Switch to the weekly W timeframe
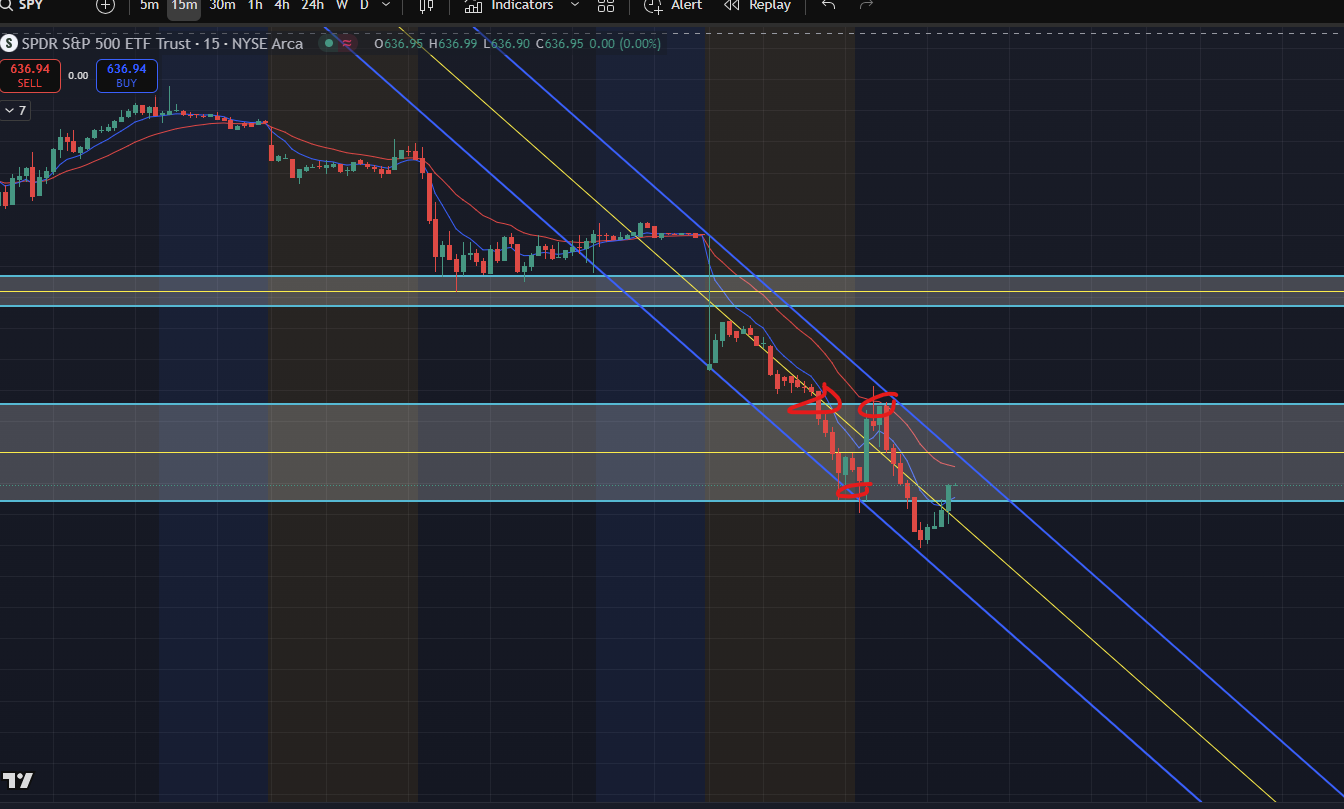 tap(342, 5)
